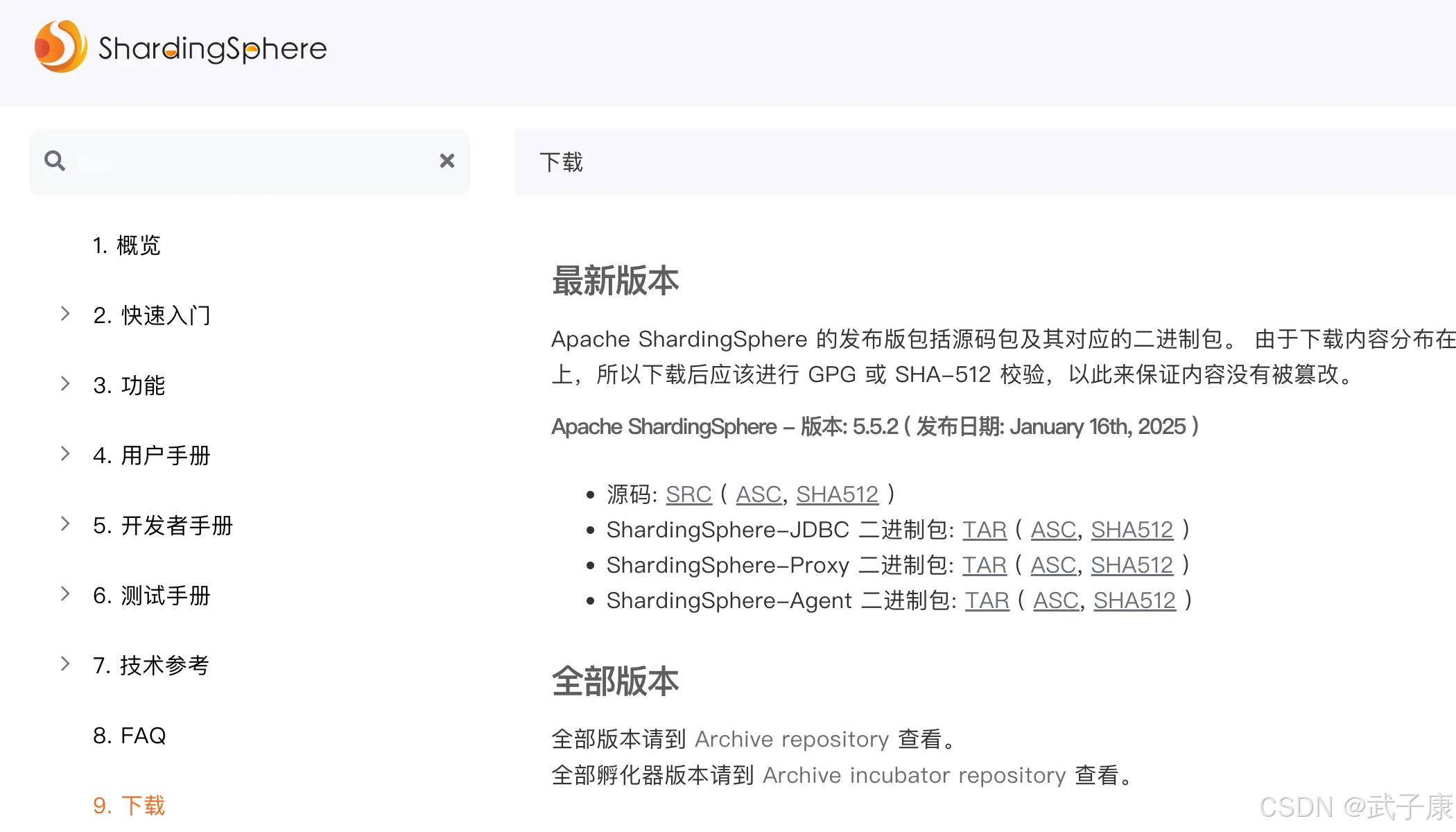Expand the 4. 用户手册 chevron
The height and width of the screenshot is (832, 1456).
point(65,453)
